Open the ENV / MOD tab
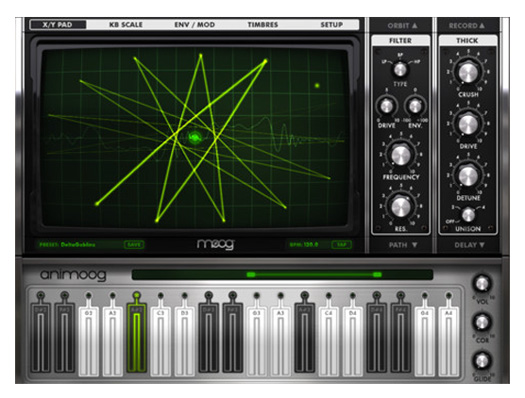The image size is (525, 398). [195, 25]
